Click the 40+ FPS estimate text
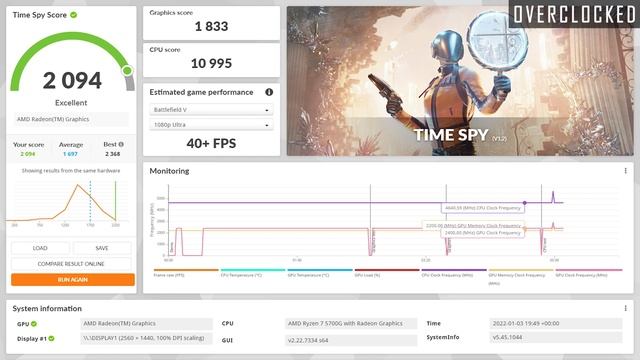The width and height of the screenshot is (640, 360). tap(211, 143)
